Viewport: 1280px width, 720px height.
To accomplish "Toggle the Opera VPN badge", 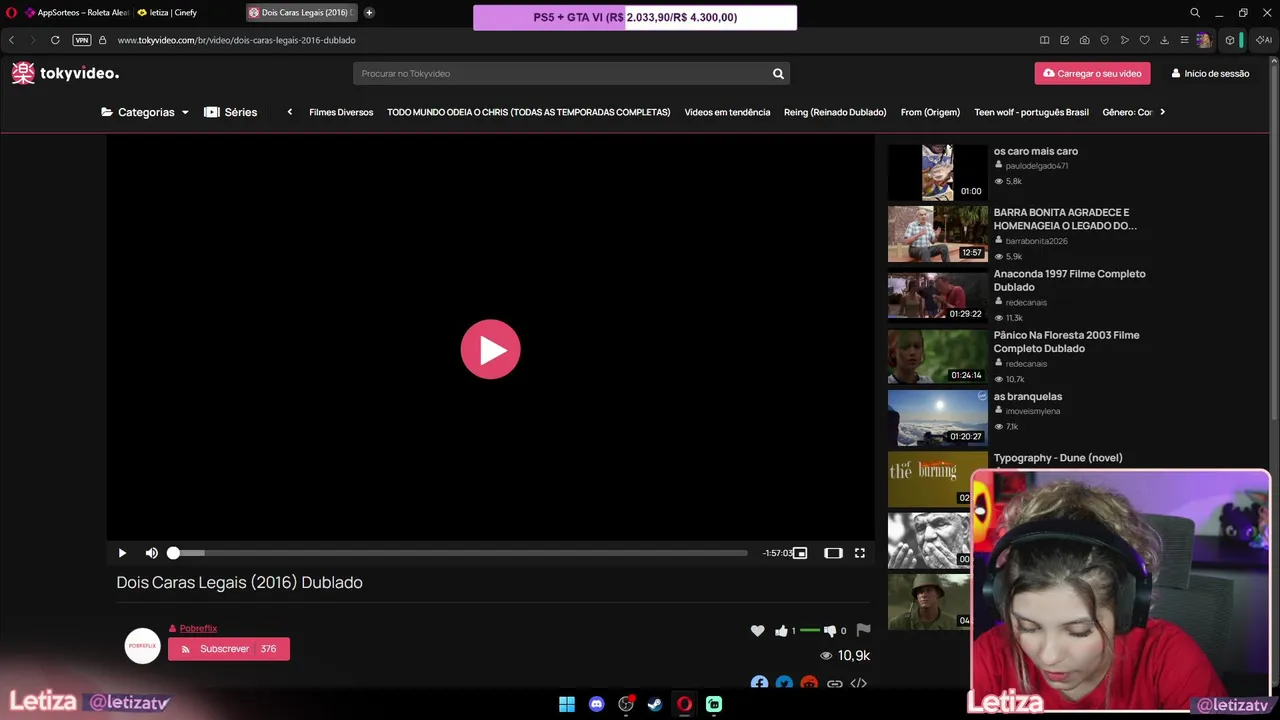I will 82,40.
